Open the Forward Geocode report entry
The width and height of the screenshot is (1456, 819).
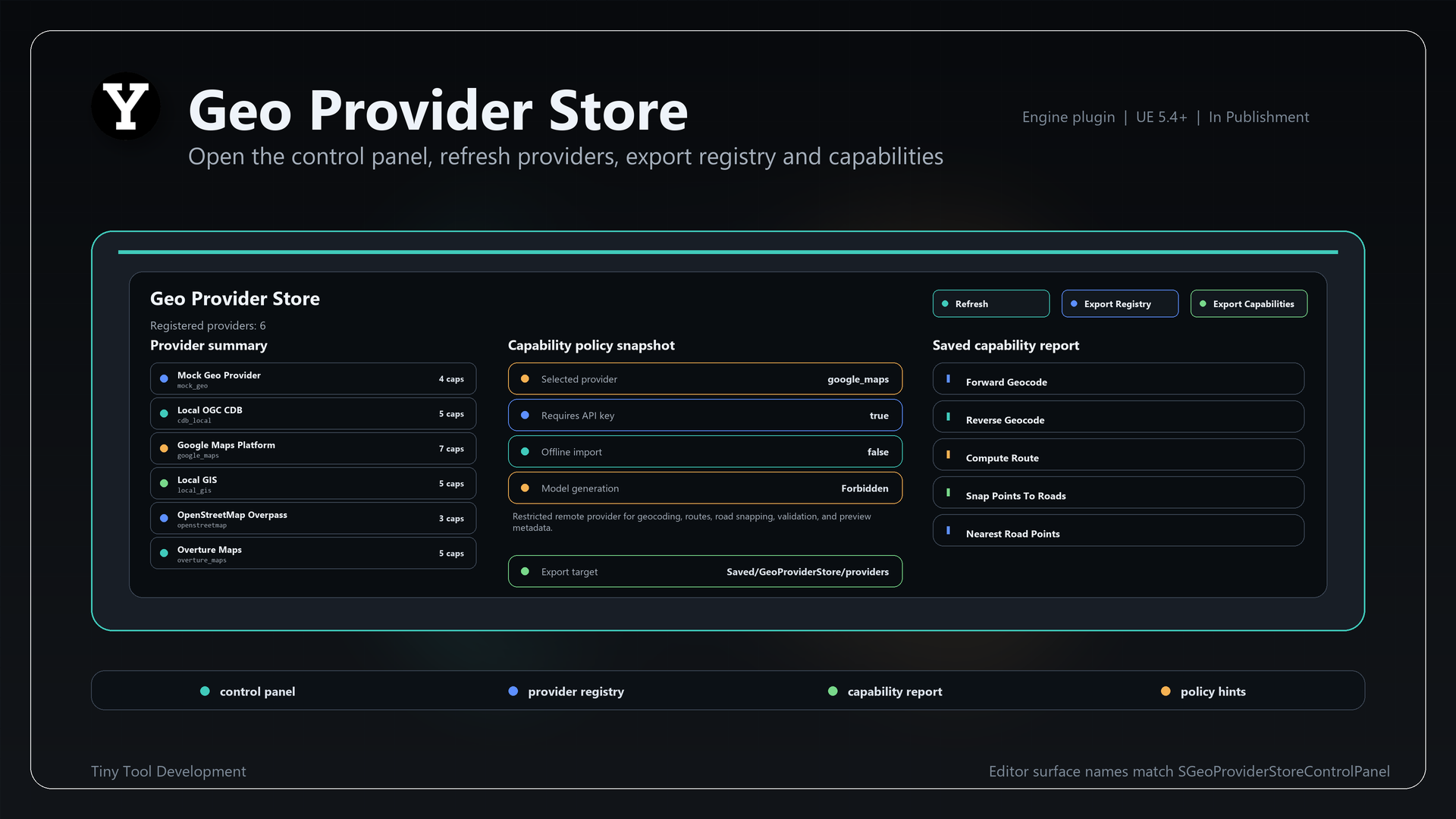[x=1119, y=378]
